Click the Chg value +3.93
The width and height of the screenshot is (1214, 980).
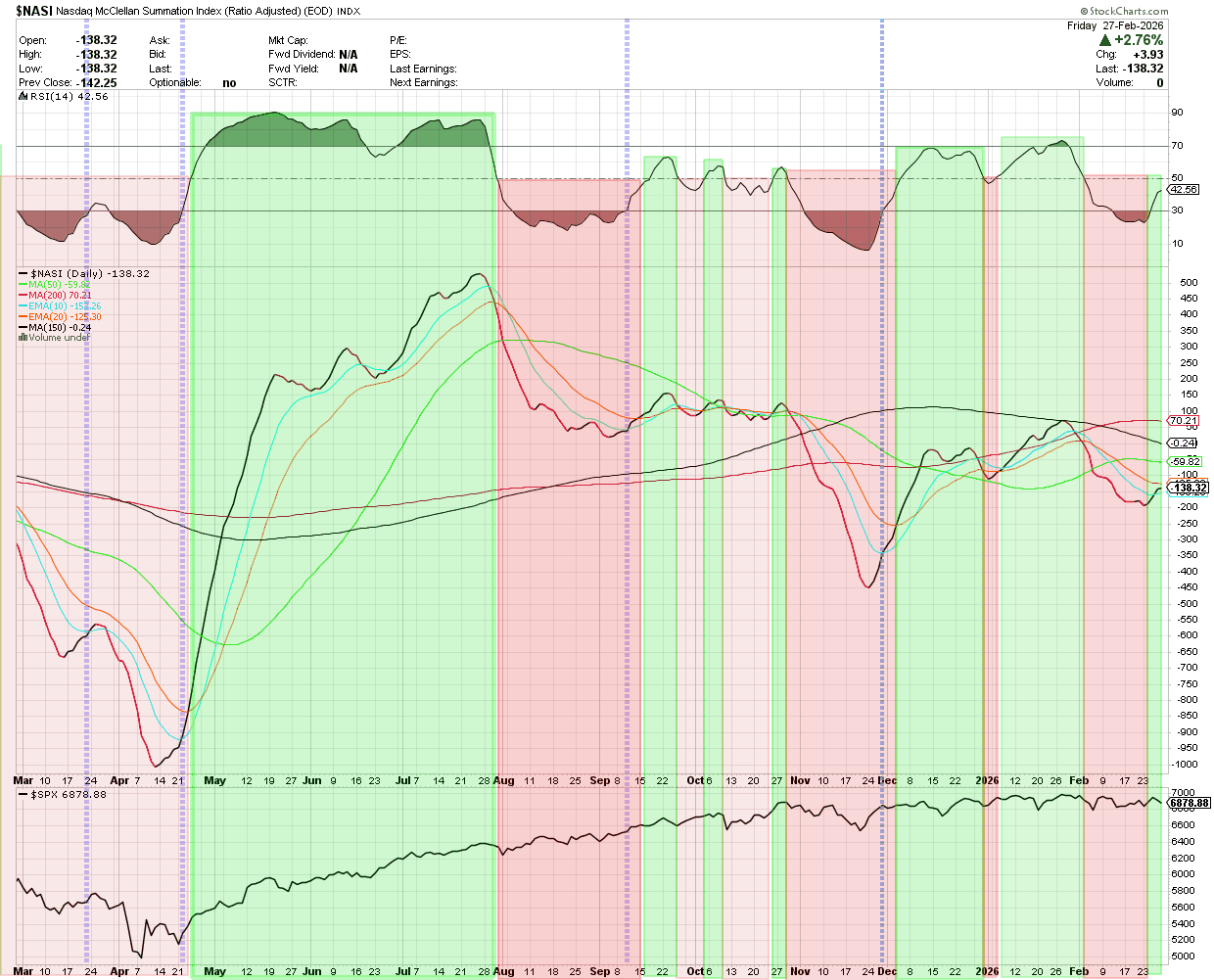[1148, 55]
